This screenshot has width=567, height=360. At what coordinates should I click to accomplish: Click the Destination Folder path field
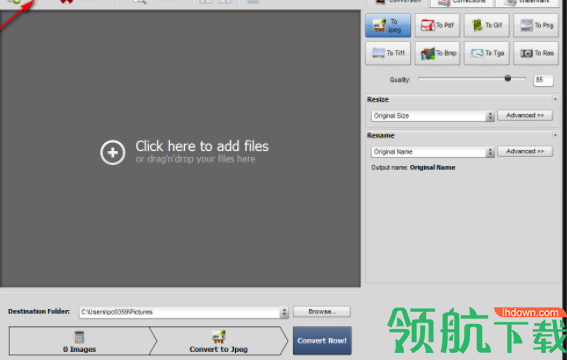tap(180, 312)
